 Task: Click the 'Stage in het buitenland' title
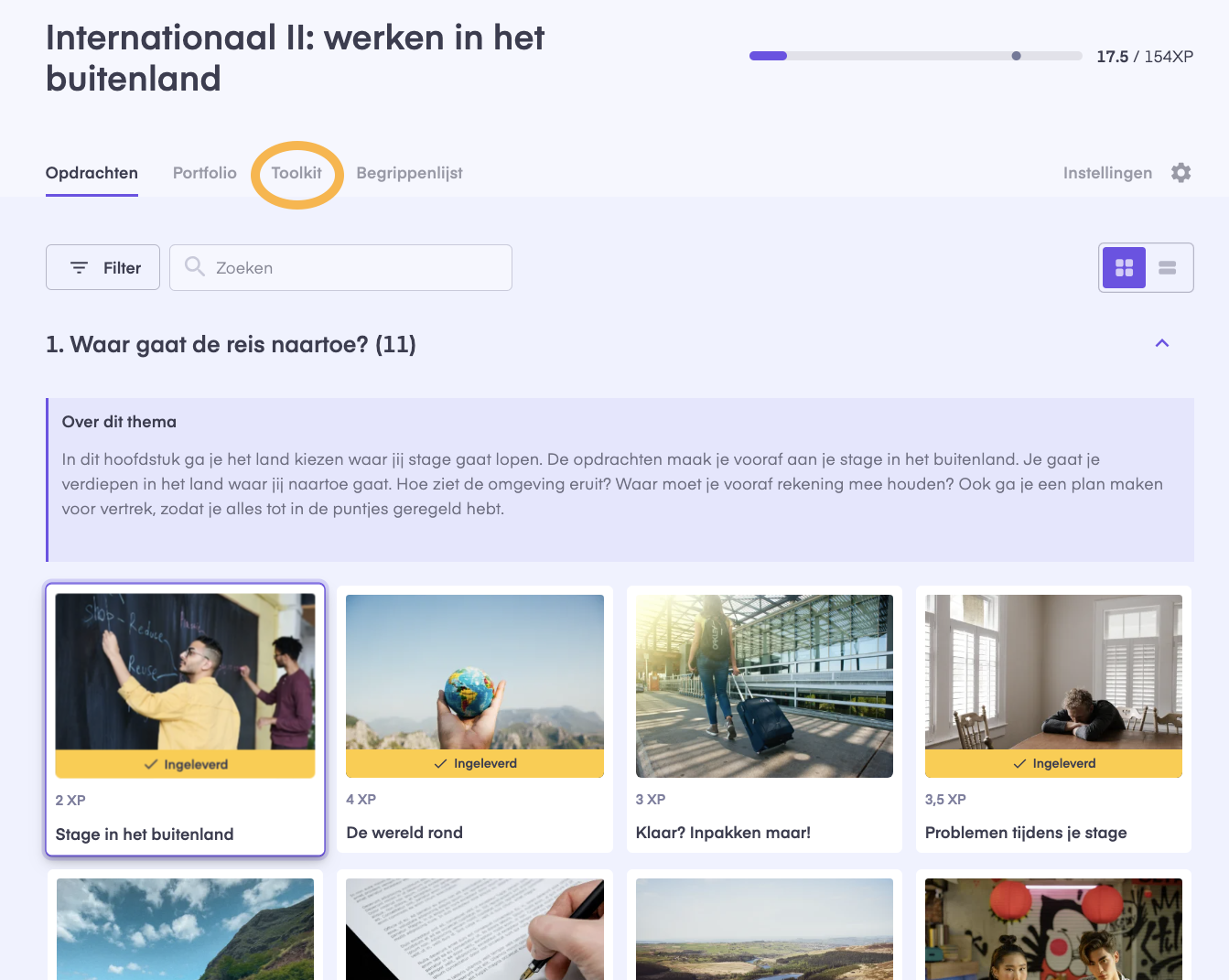click(x=145, y=835)
